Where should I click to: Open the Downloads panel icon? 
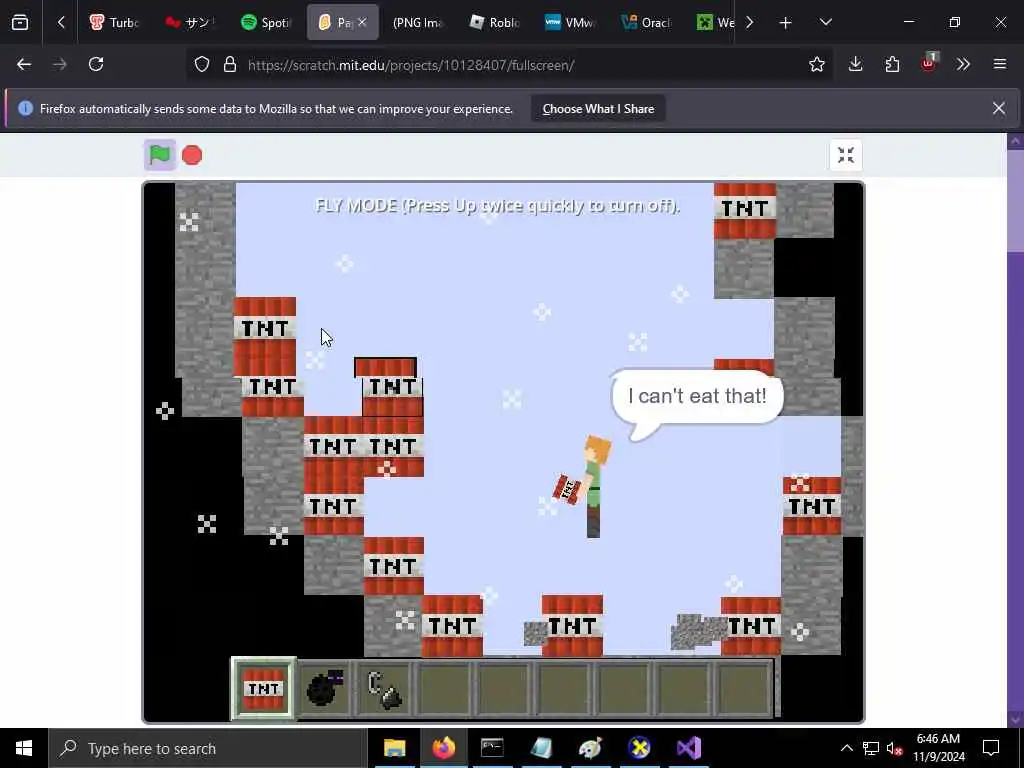click(856, 64)
